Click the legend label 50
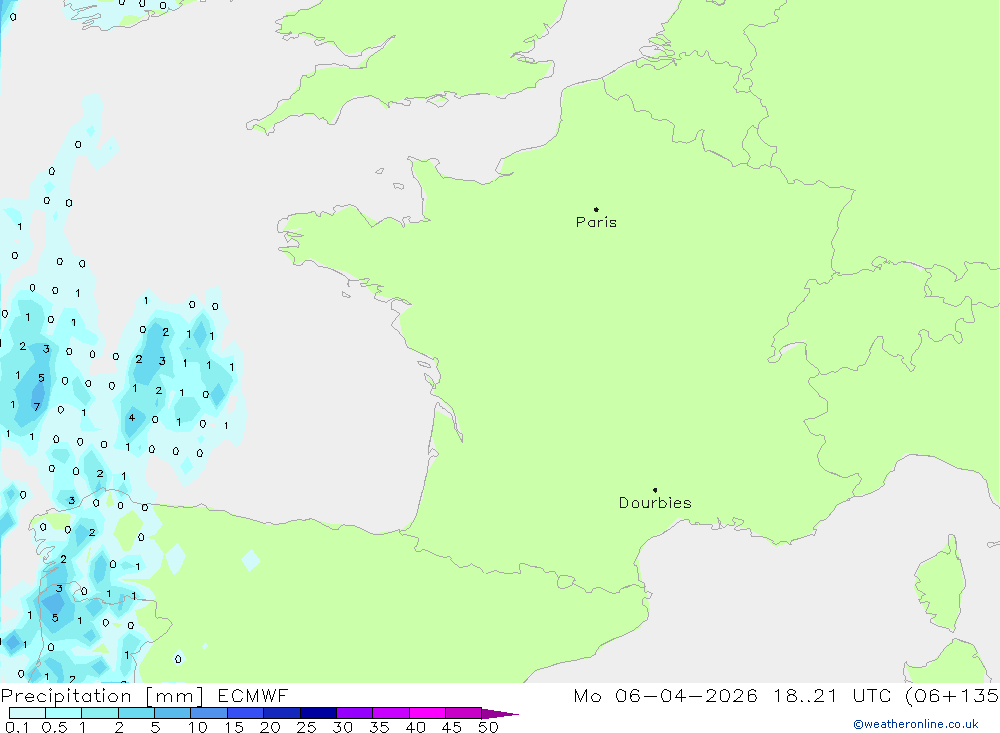The width and height of the screenshot is (1000, 733). click(x=488, y=727)
